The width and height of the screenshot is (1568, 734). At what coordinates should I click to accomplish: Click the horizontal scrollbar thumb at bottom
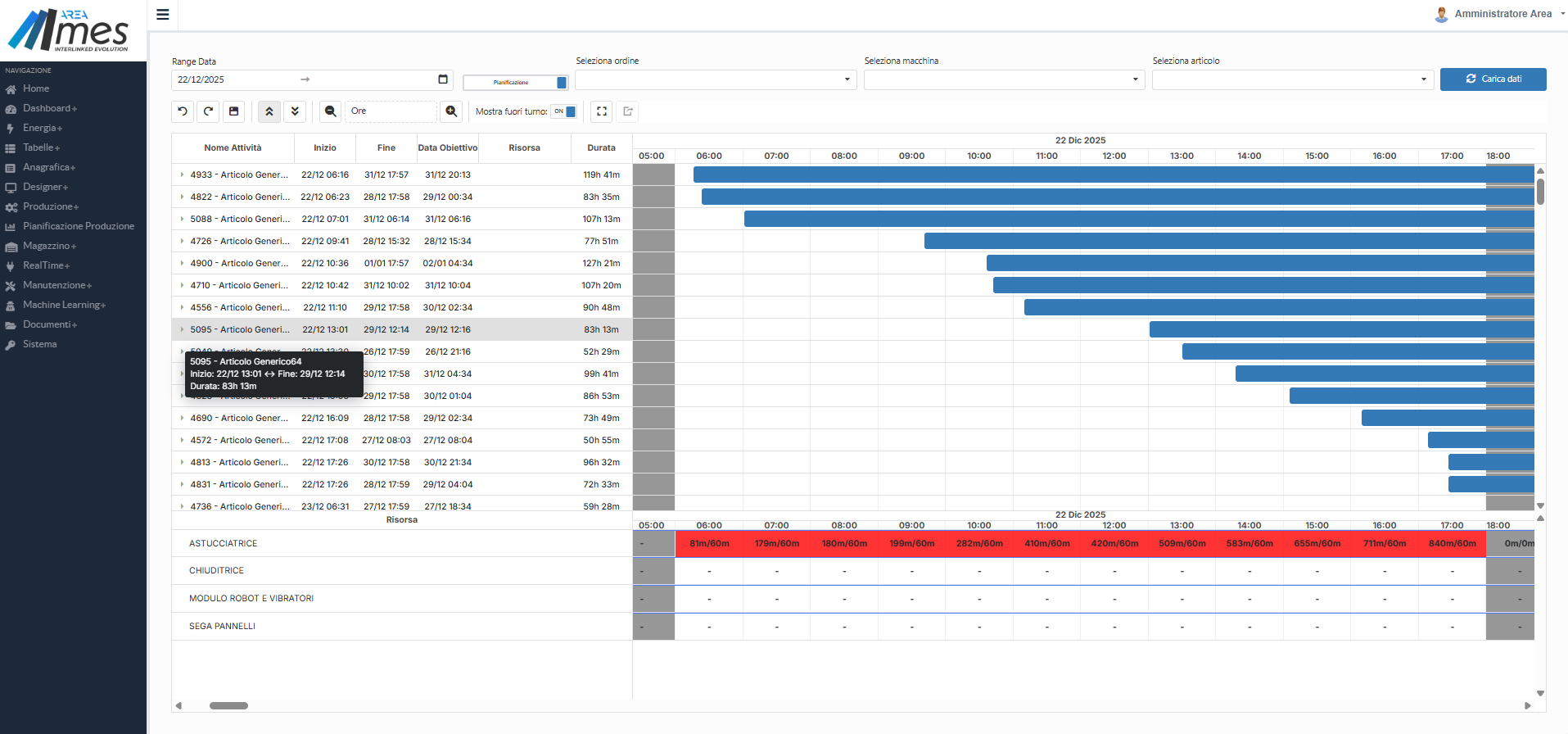(228, 705)
